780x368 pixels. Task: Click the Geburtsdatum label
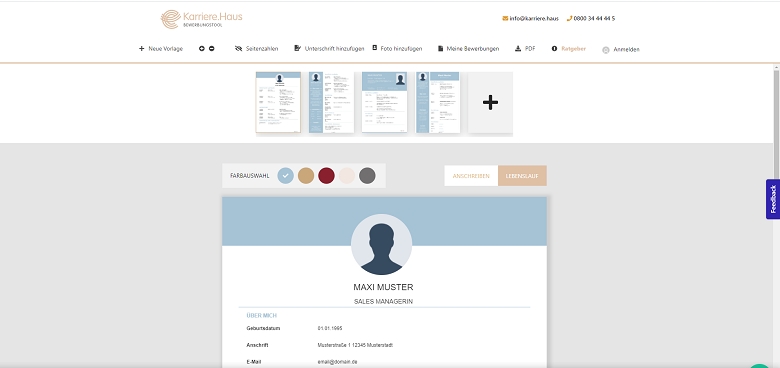(x=264, y=329)
